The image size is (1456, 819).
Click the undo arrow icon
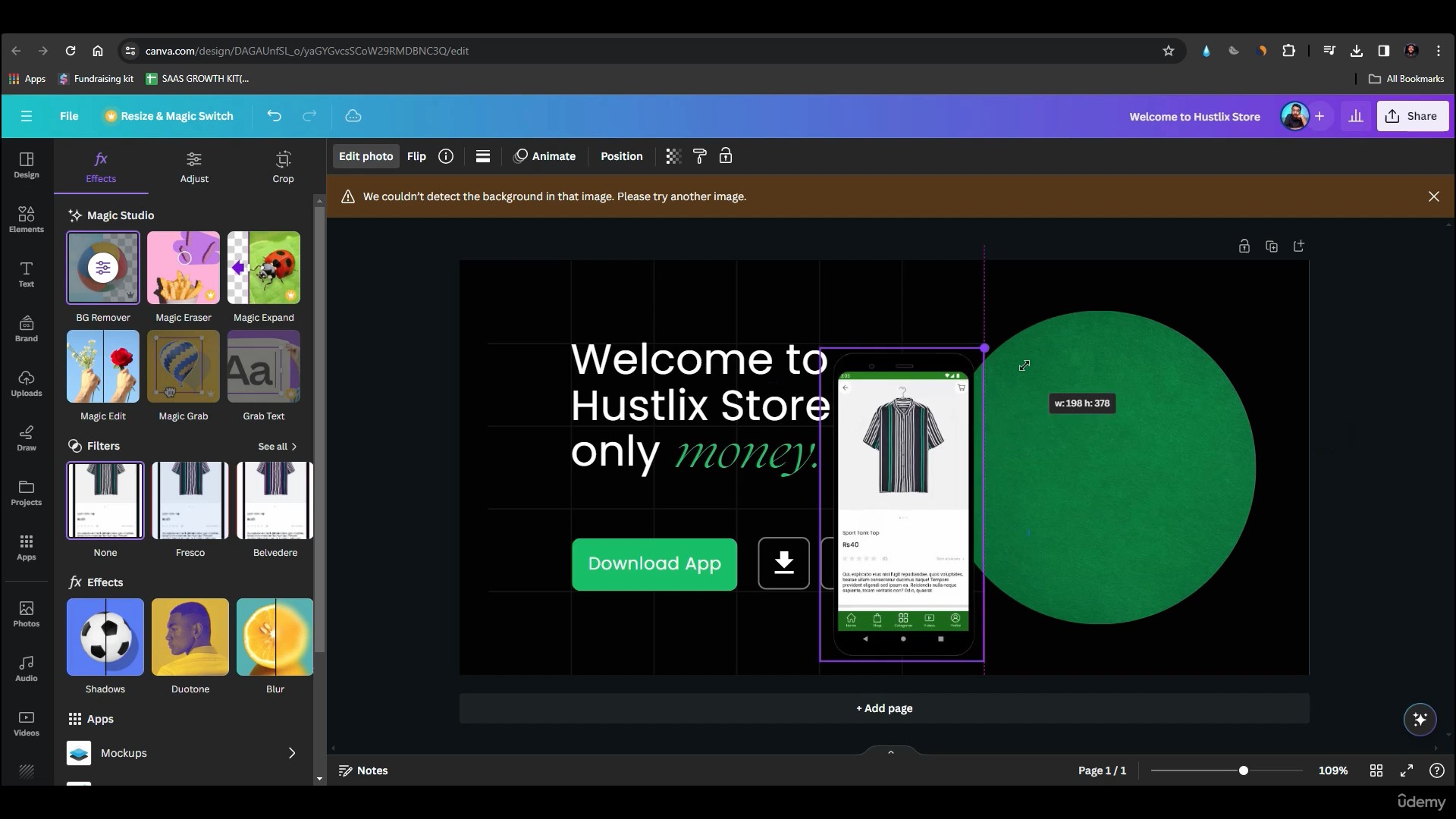[x=274, y=116]
